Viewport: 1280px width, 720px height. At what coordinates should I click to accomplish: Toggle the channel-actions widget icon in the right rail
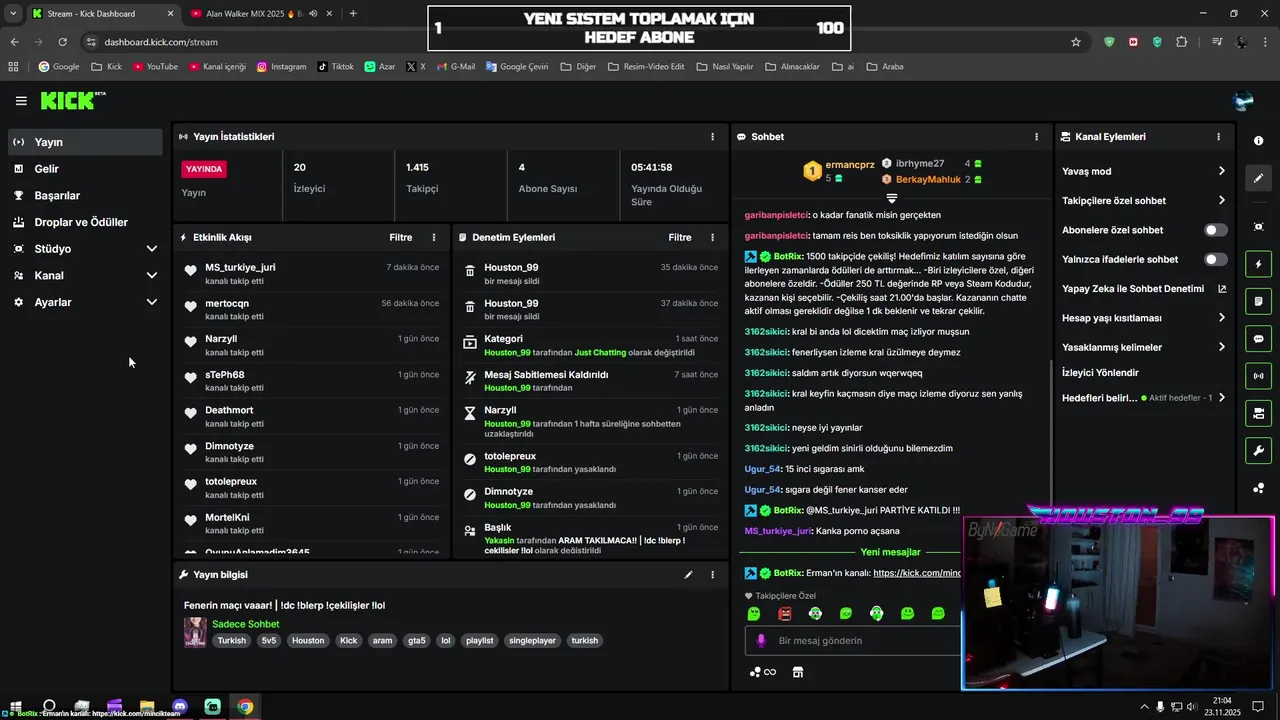[1259, 413]
